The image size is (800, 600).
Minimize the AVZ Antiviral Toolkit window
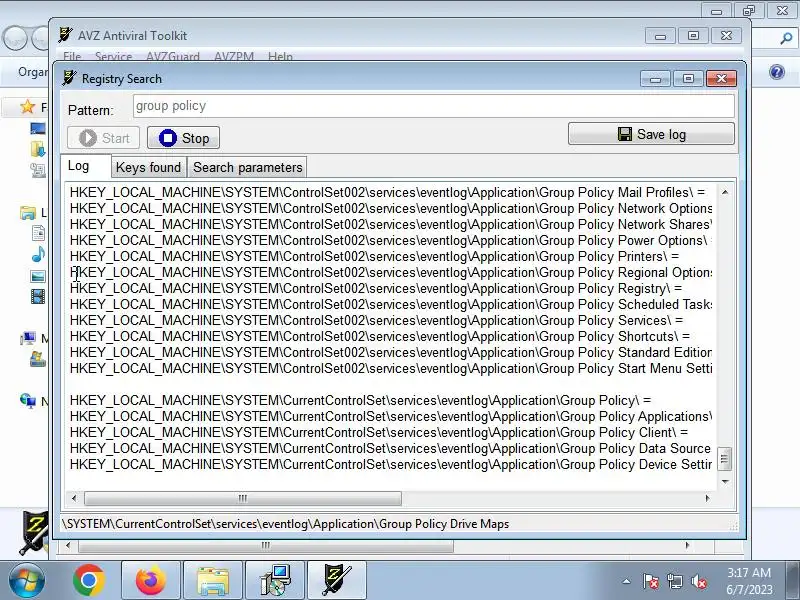[660, 36]
